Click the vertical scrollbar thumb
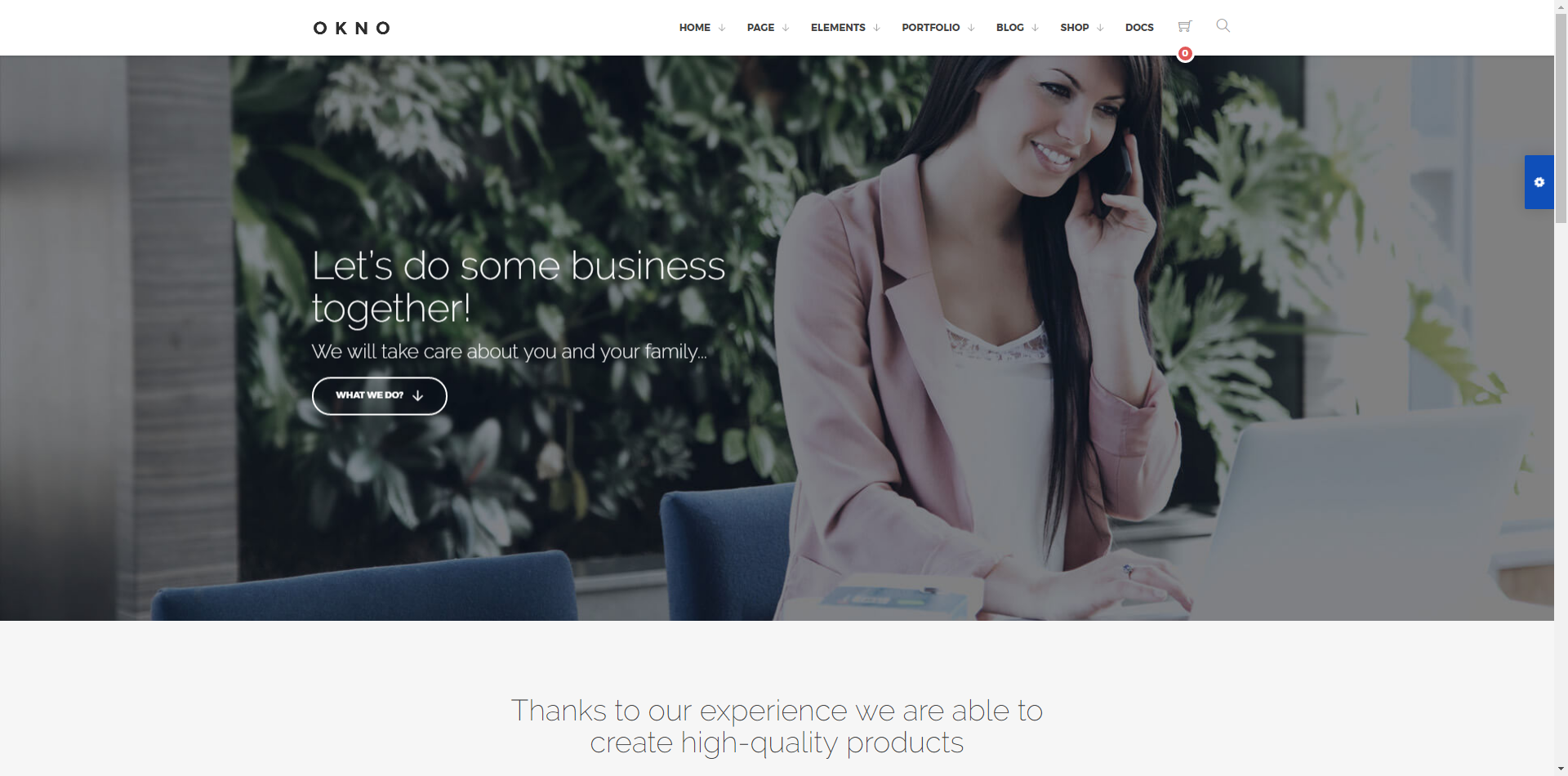1568x776 pixels. click(1561, 118)
